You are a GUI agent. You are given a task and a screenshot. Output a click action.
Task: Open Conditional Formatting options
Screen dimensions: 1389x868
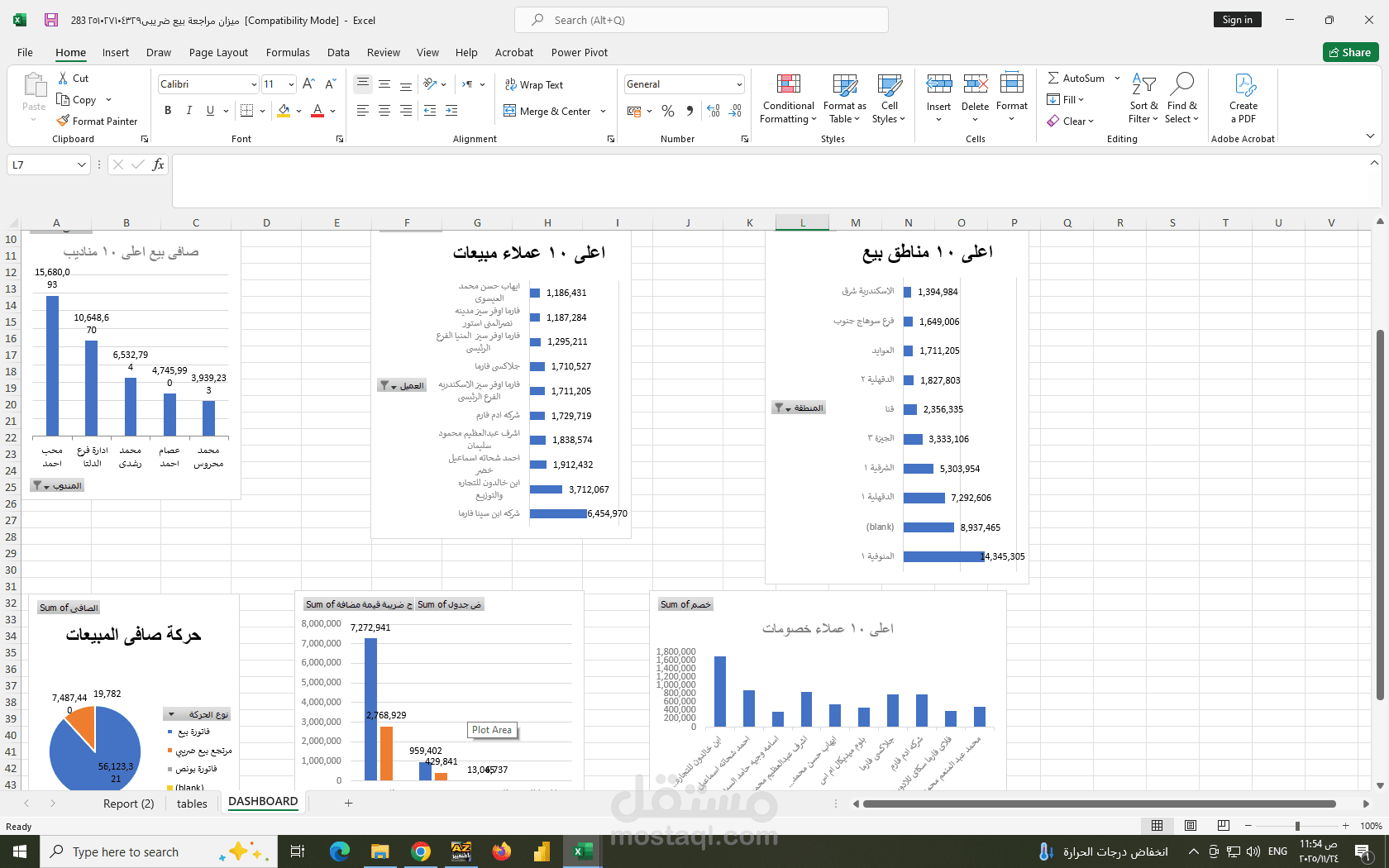point(788,98)
